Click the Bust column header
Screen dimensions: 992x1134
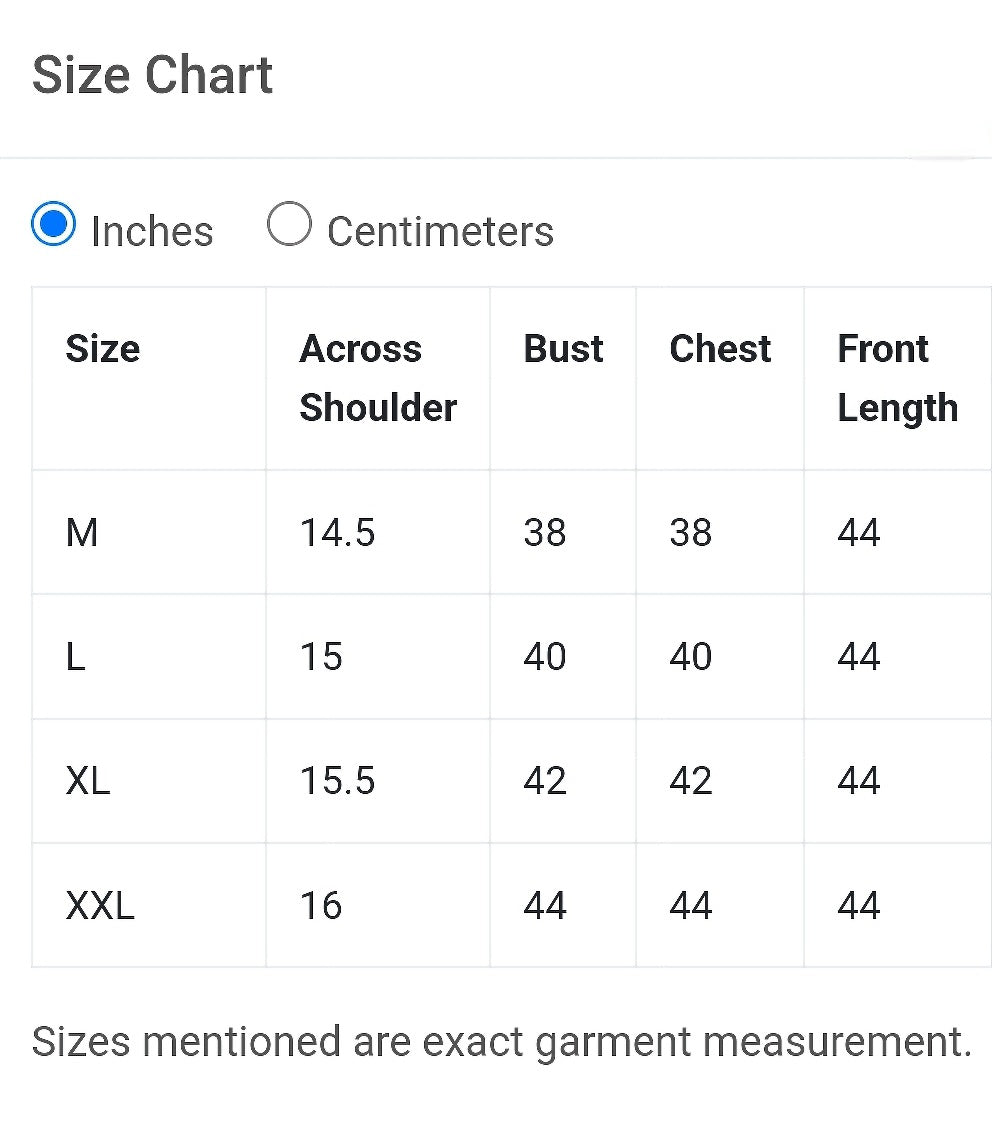click(x=563, y=349)
